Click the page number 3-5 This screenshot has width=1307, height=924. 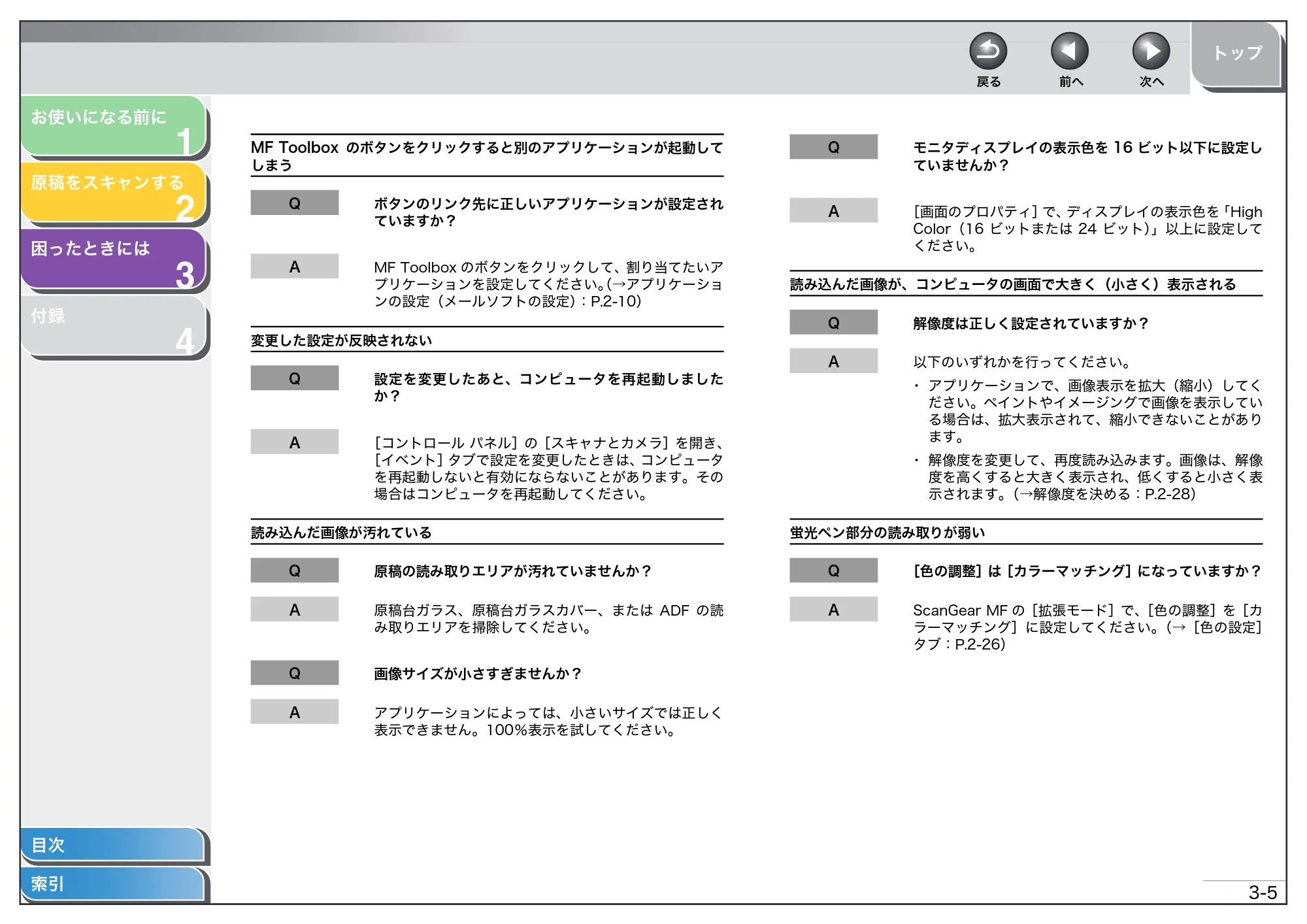click(x=1263, y=892)
